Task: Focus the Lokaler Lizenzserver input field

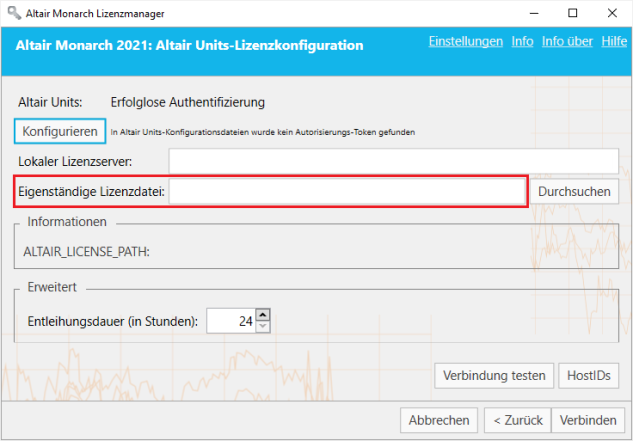Action: click(394, 161)
